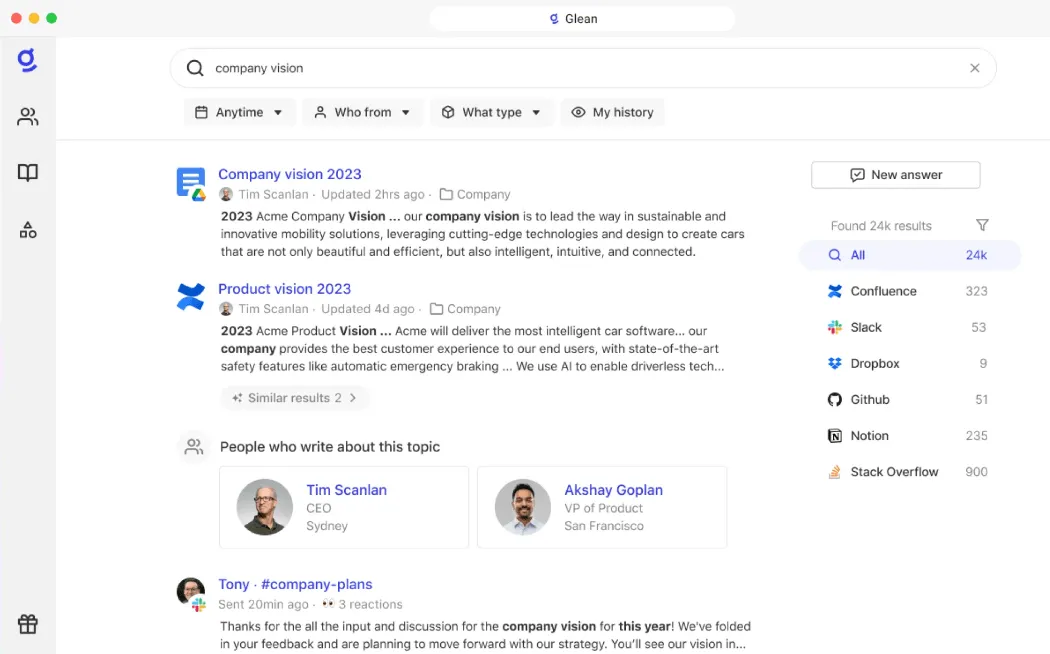Filter results by Notion
This screenshot has width=1050, height=654.
[909, 436]
